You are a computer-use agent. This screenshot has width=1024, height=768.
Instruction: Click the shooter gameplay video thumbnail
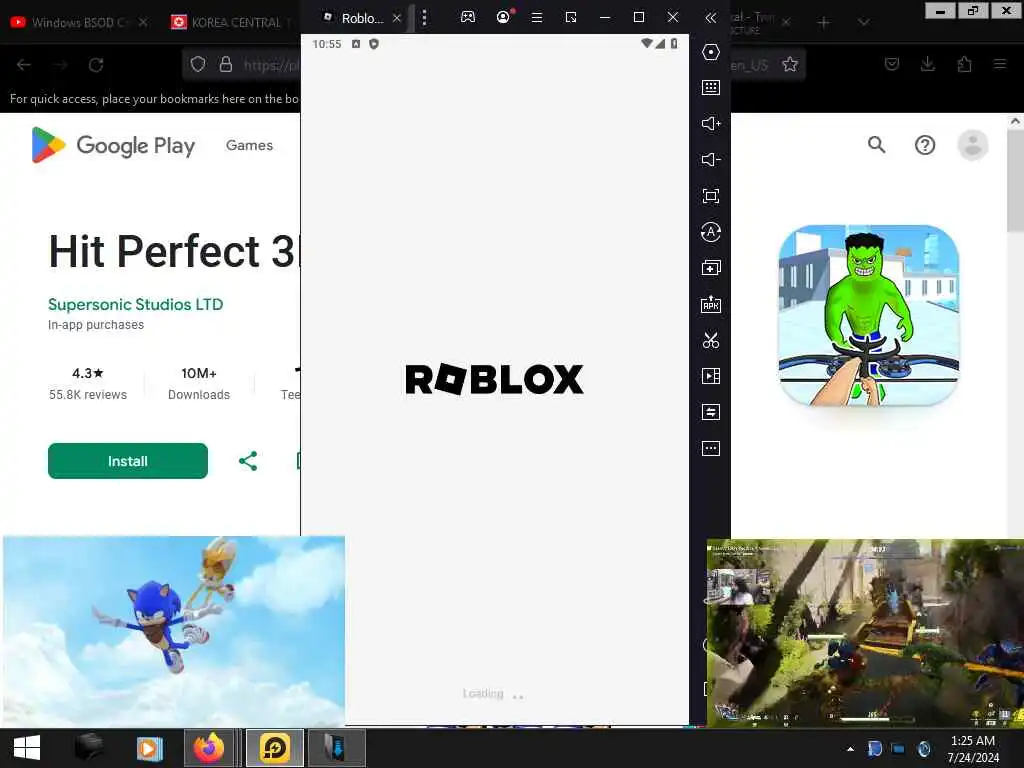(865, 633)
